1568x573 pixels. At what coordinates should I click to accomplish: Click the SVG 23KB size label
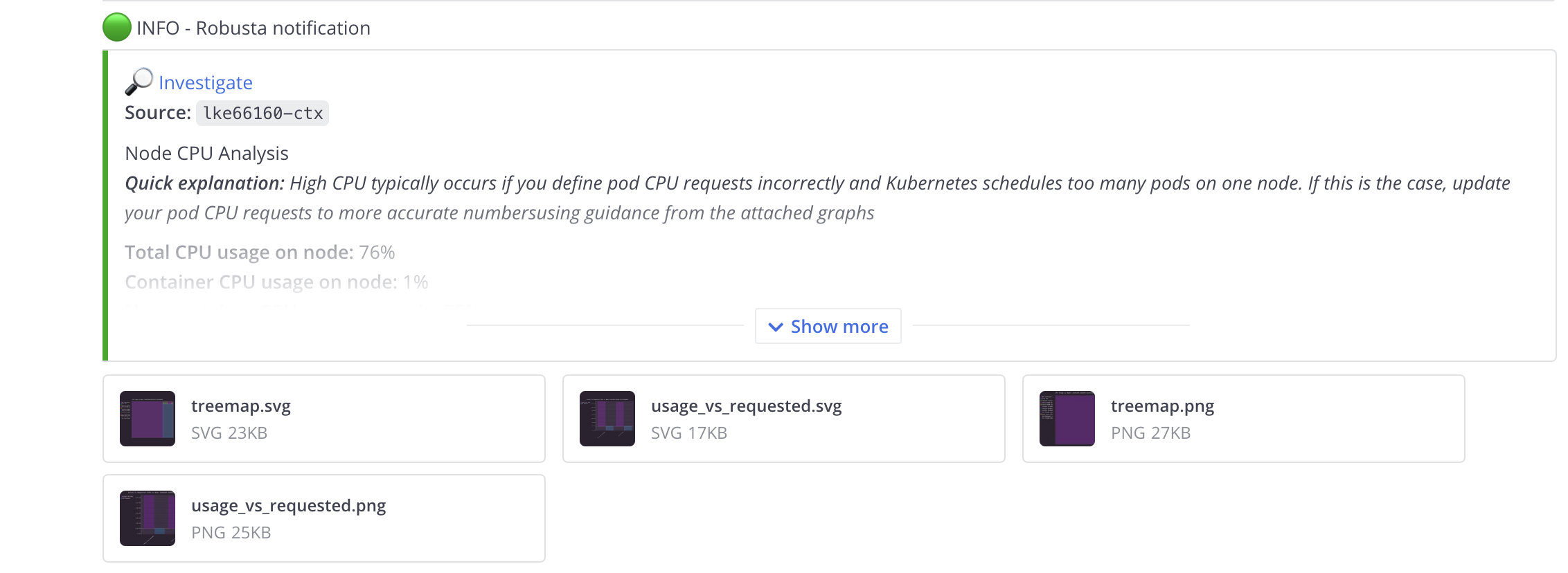click(x=229, y=433)
